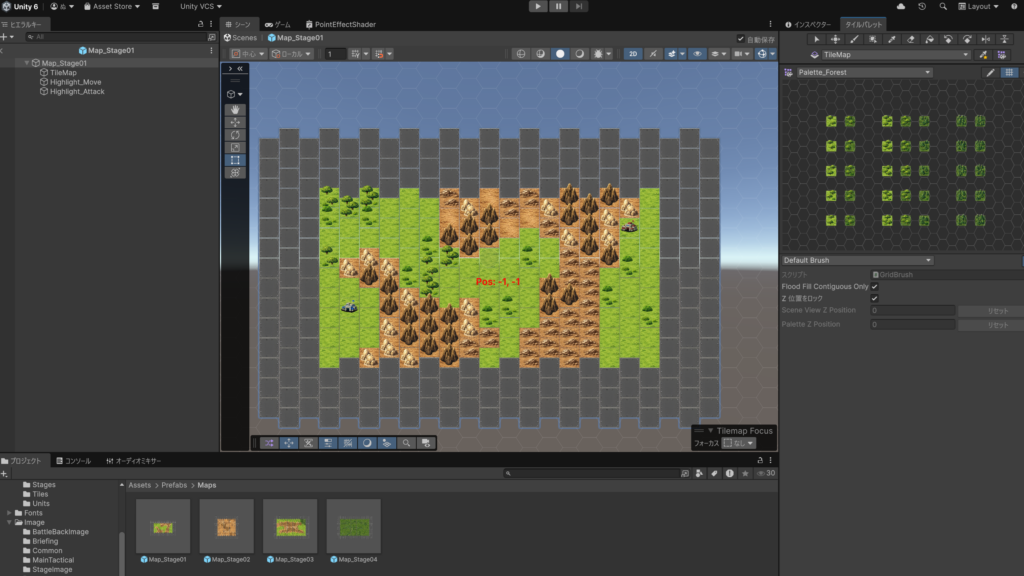Choose the flood fill bucket tool
Image resolution: width=1024 pixels, height=576 pixels.
929,39
